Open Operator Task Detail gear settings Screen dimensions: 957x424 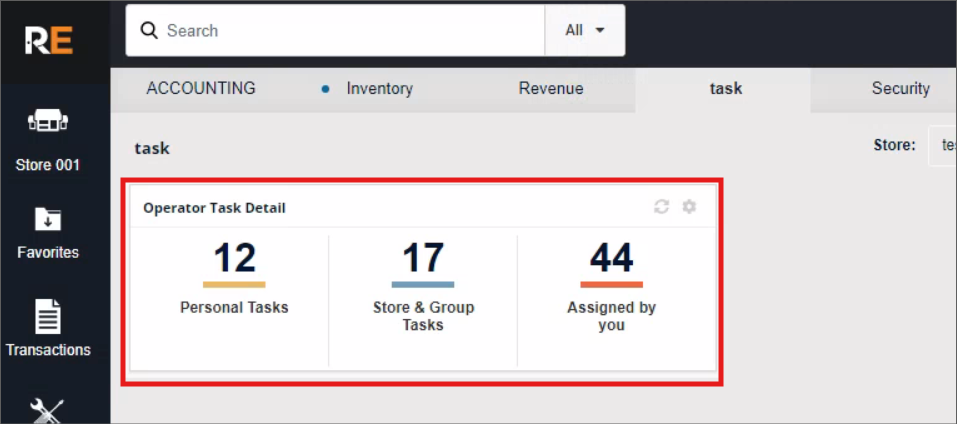(x=689, y=207)
